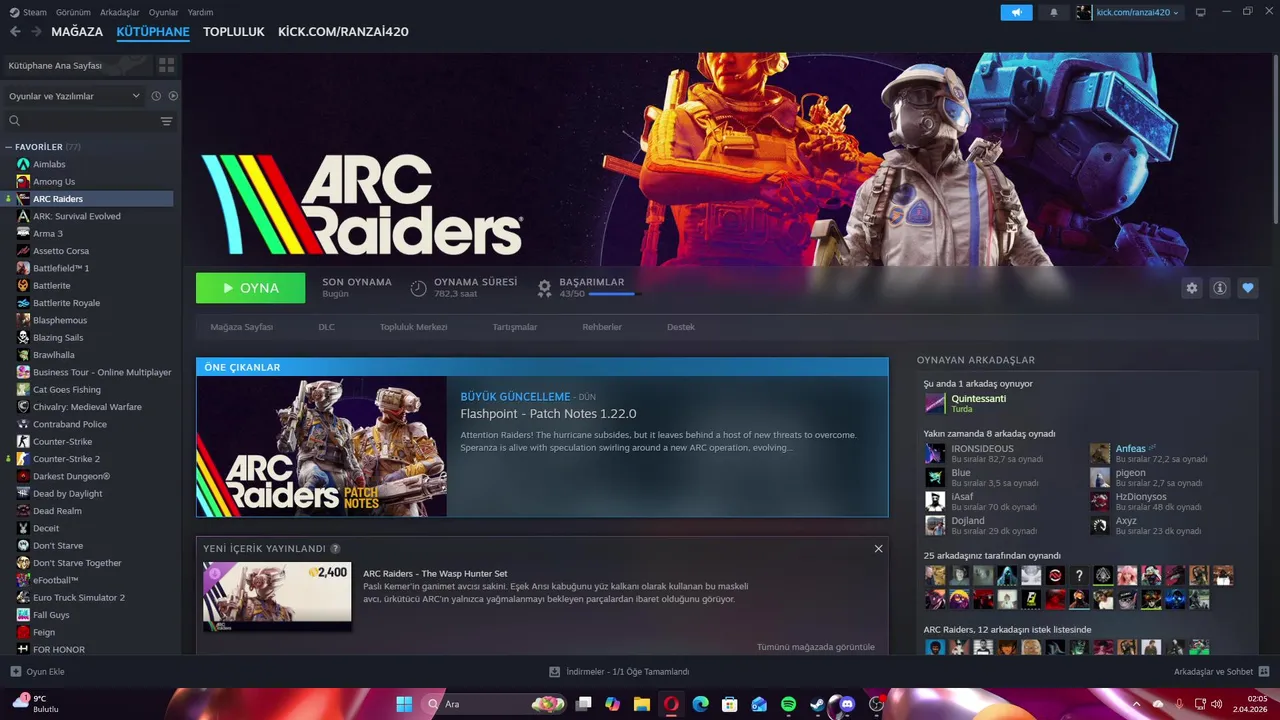This screenshot has height=720, width=1280.
Task: Open the Rehberler tab
Action: [x=602, y=327]
